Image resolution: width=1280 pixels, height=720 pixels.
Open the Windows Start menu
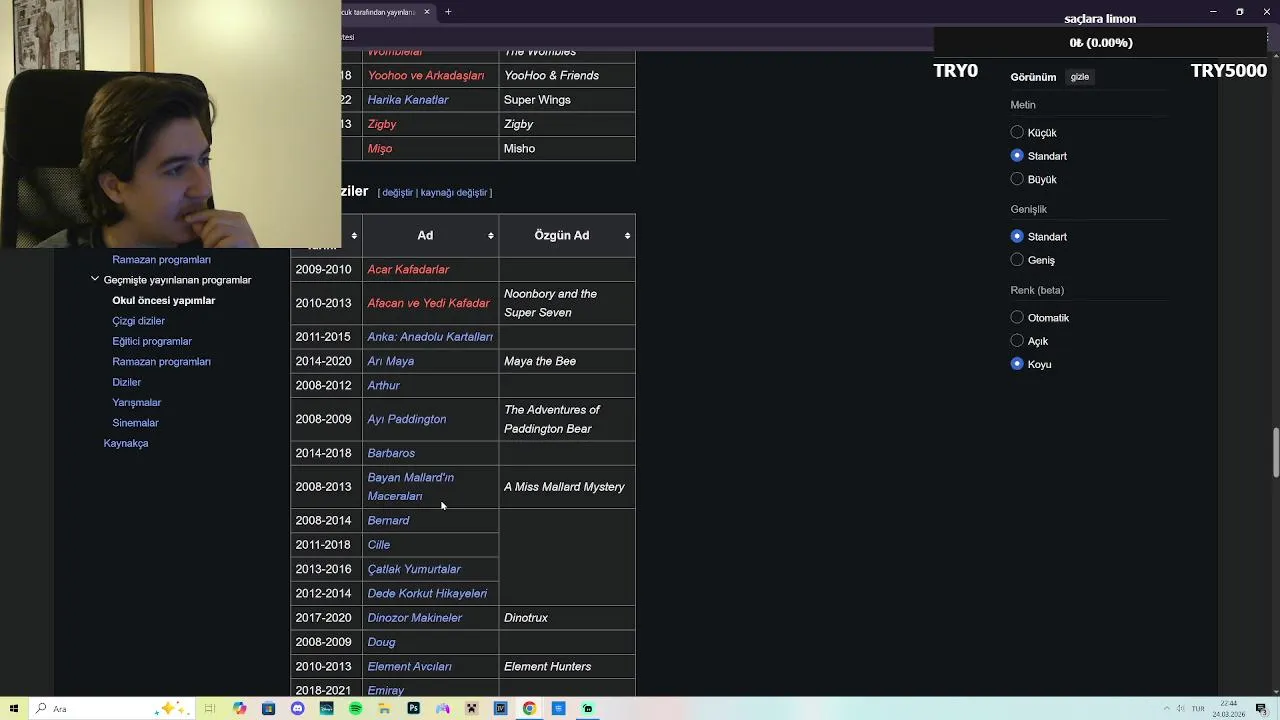click(x=14, y=708)
